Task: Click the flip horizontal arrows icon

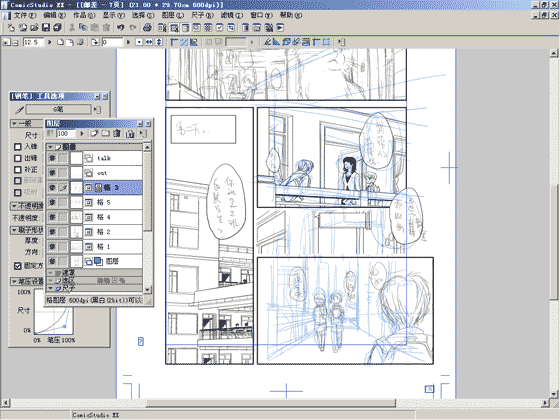Action: tap(149, 42)
